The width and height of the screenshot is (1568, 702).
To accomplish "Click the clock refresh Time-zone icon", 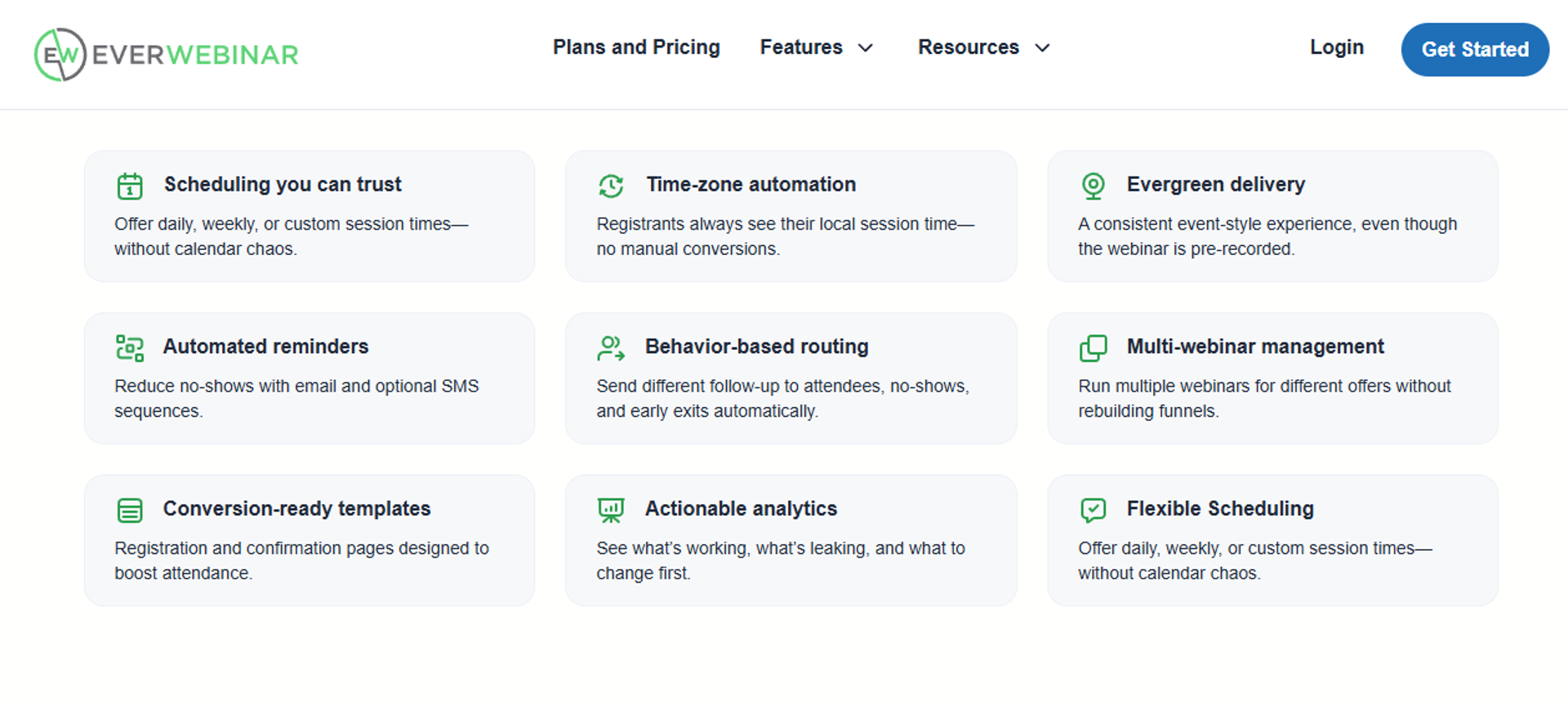I will (x=611, y=186).
